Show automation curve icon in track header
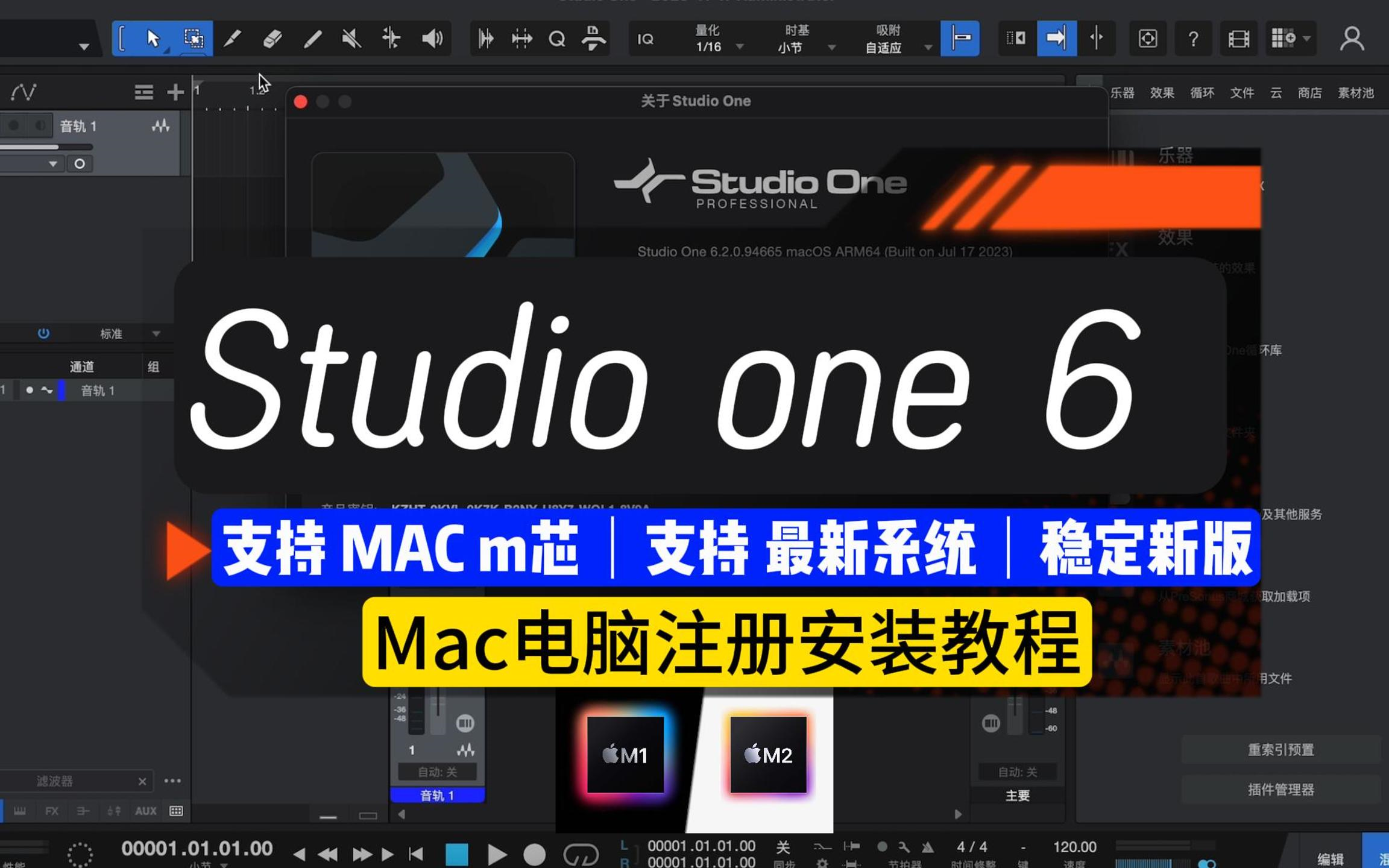The image size is (1389, 868). coord(24,92)
